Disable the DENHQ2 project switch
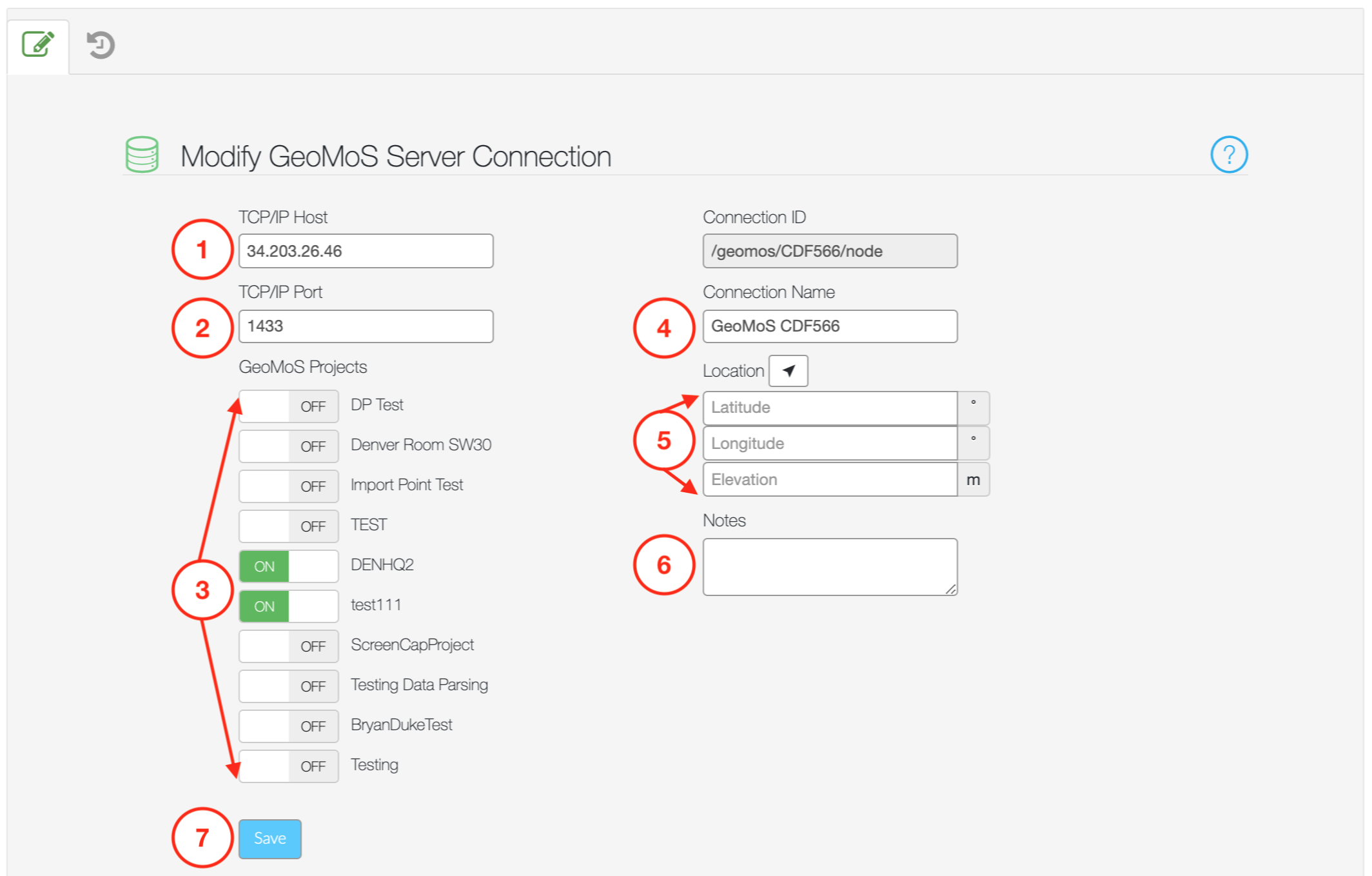The height and width of the screenshot is (876, 1372). (x=289, y=566)
